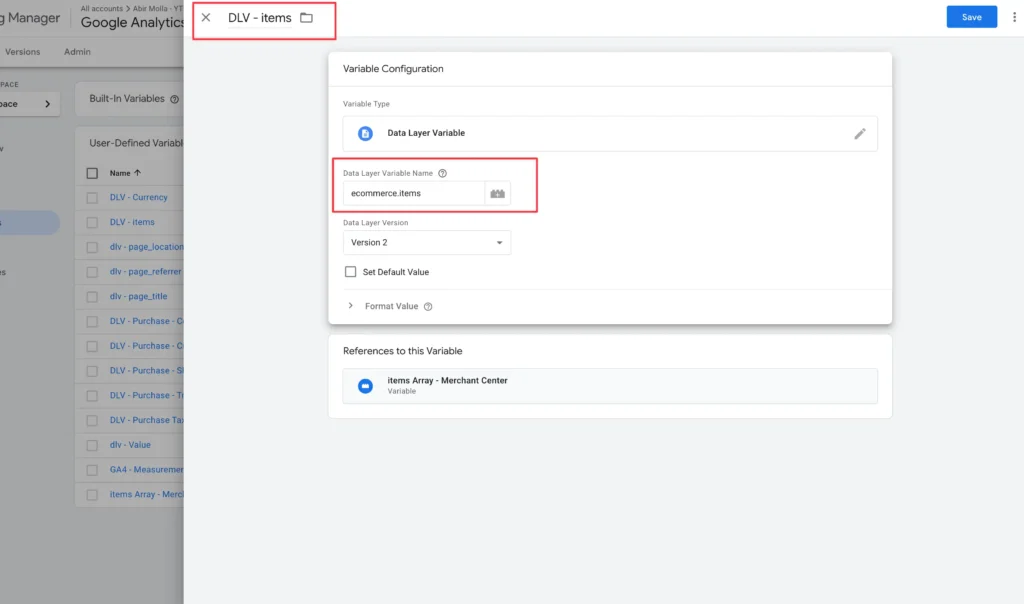Viewport: 1024px width, 604px height.
Task: Click the Data Layer Variable blue icon
Action: (362, 133)
